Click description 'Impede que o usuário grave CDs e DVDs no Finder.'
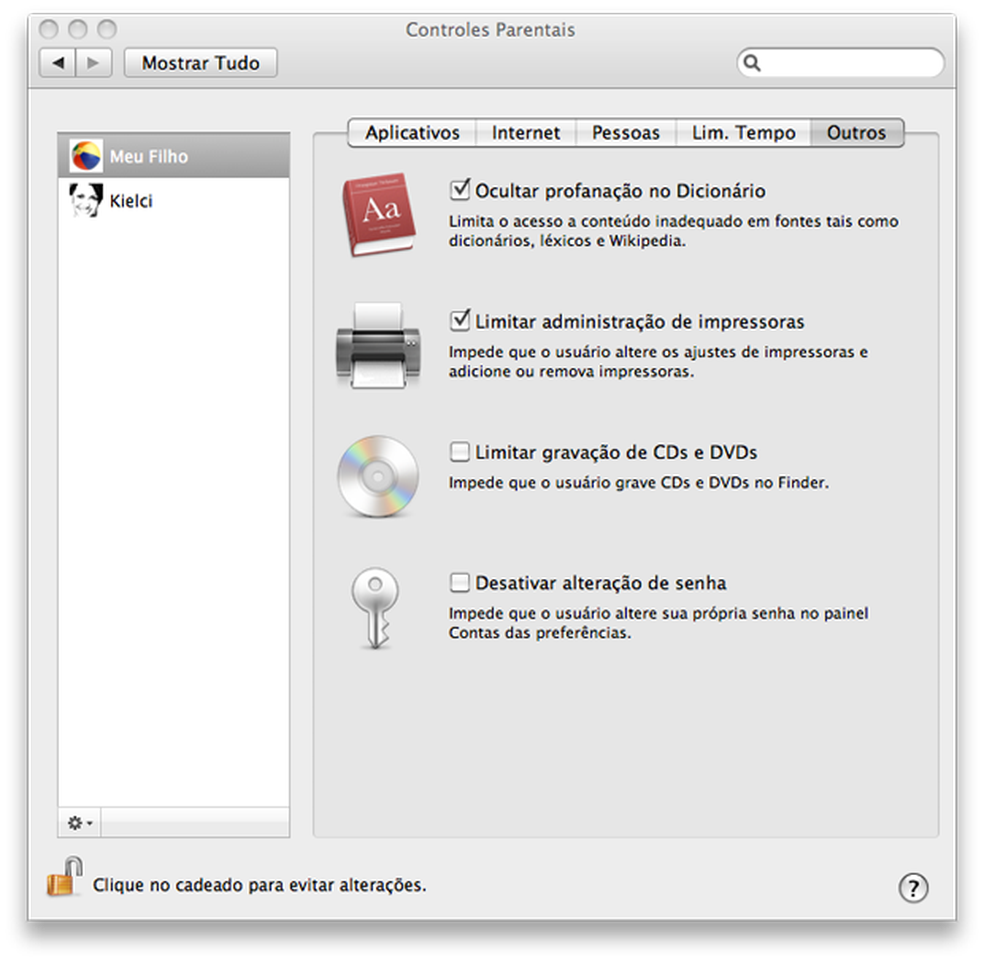The image size is (984, 962). tap(638, 483)
